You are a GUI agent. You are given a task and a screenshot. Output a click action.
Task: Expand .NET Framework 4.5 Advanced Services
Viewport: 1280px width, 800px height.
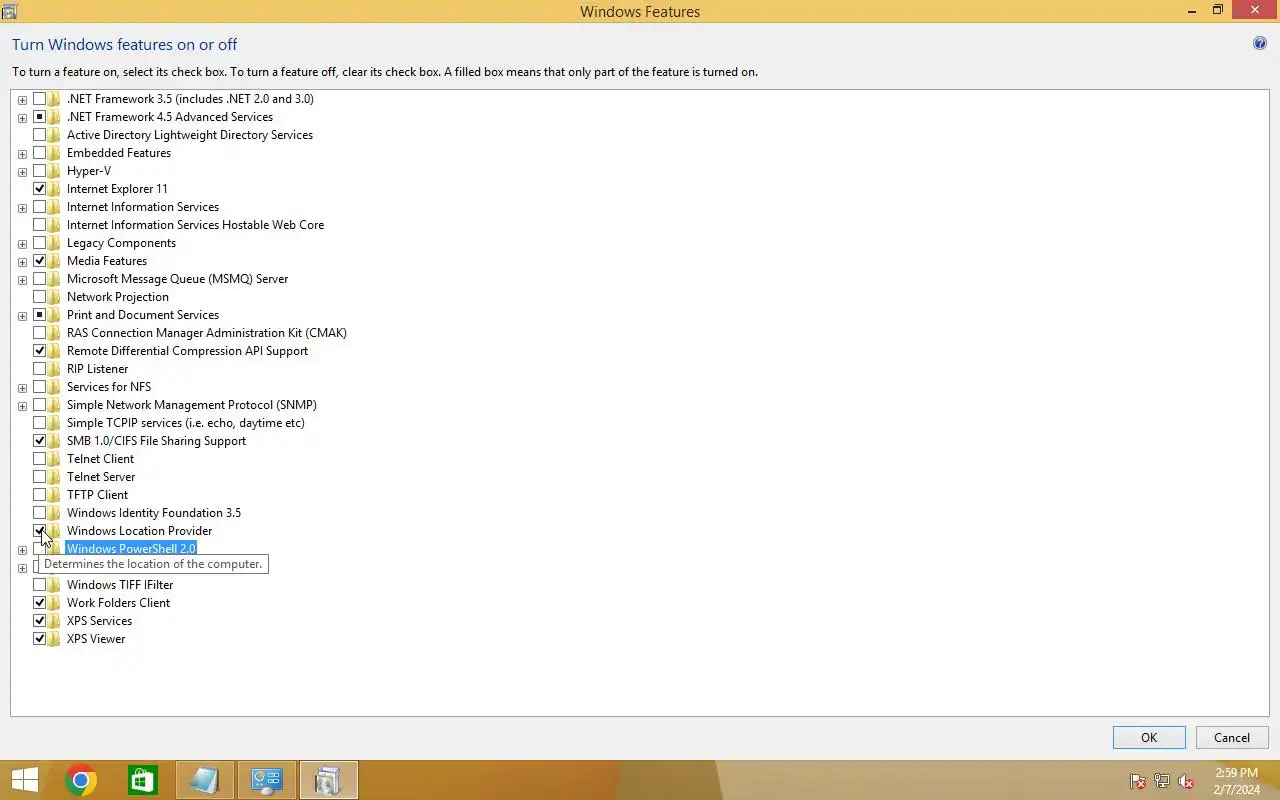22,118
